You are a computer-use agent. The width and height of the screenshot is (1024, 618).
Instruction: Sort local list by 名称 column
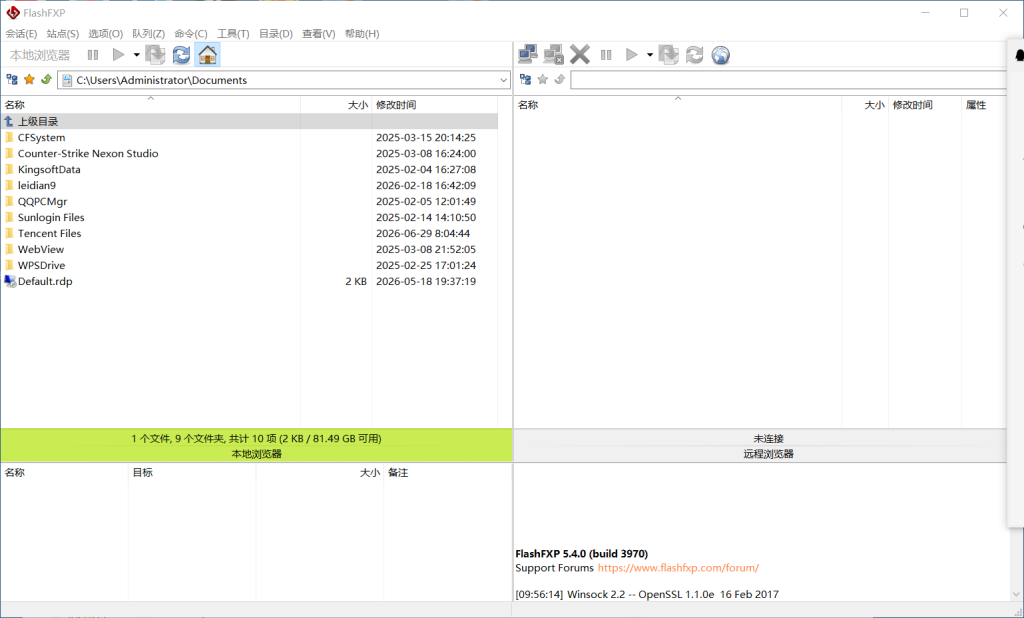[150, 105]
